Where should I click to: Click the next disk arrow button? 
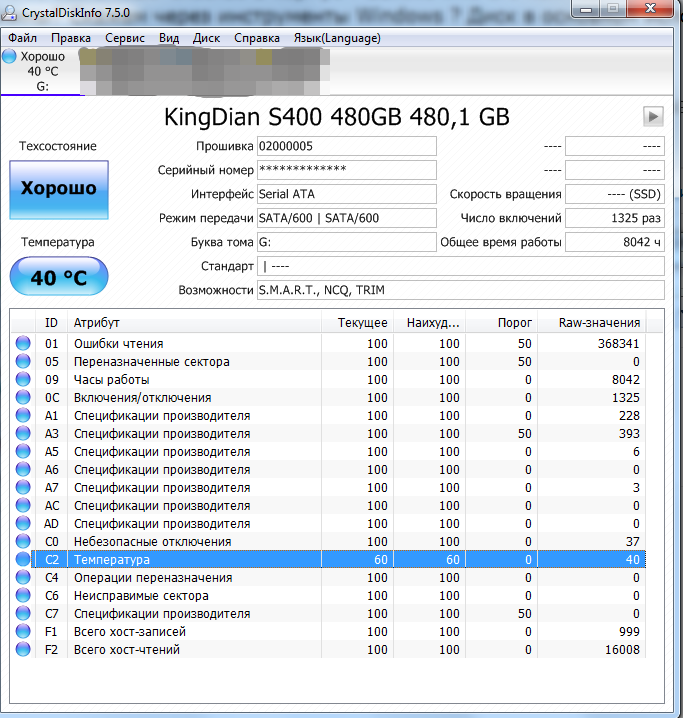653,116
